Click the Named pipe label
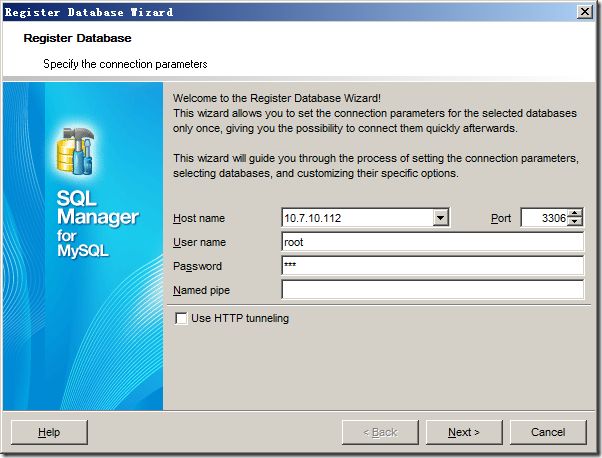 [x=201, y=290]
